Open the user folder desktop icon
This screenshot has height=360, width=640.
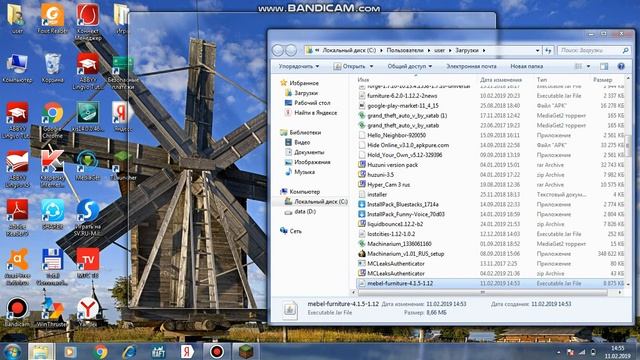(17, 18)
